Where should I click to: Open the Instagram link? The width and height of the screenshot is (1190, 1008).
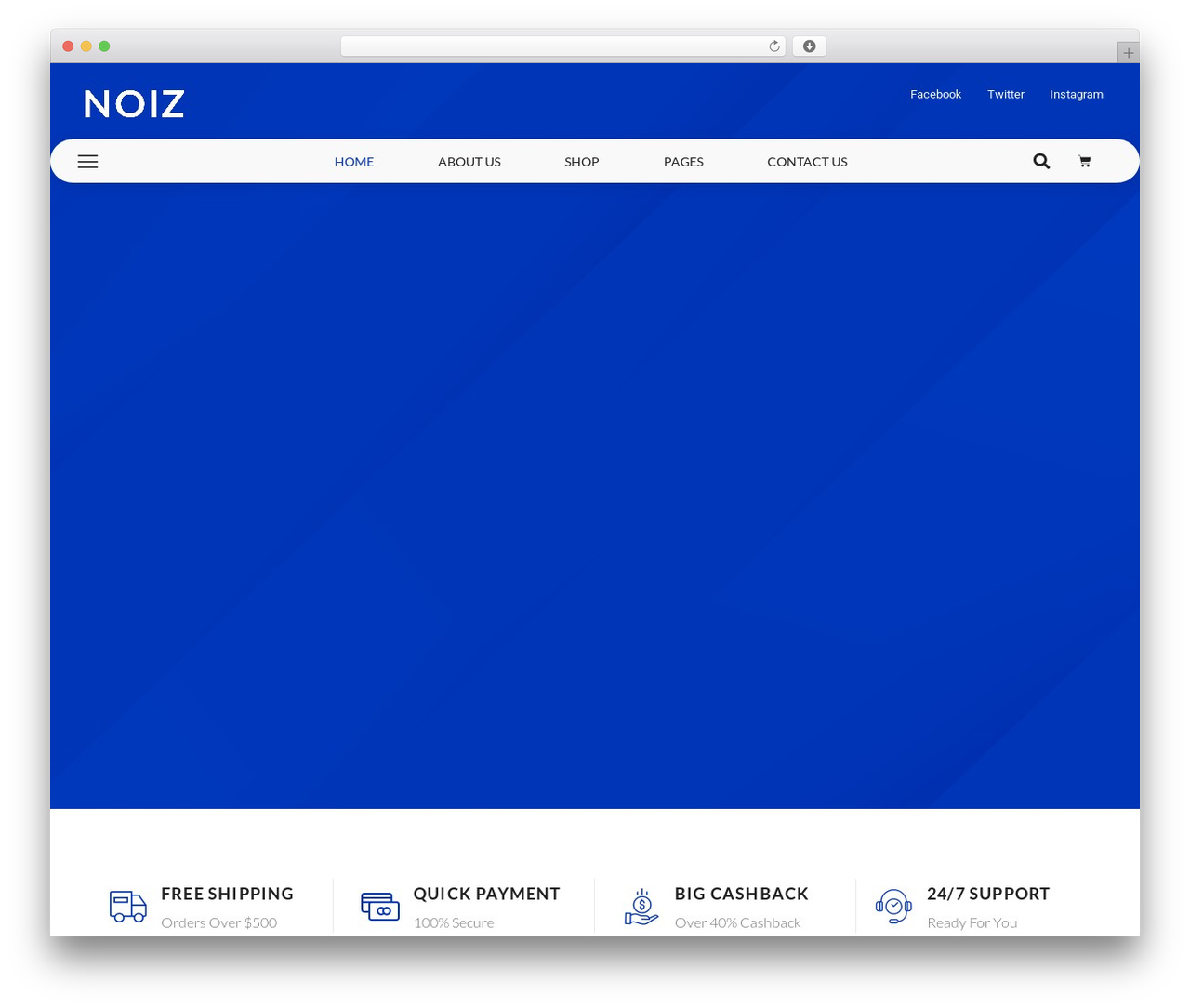click(1077, 95)
